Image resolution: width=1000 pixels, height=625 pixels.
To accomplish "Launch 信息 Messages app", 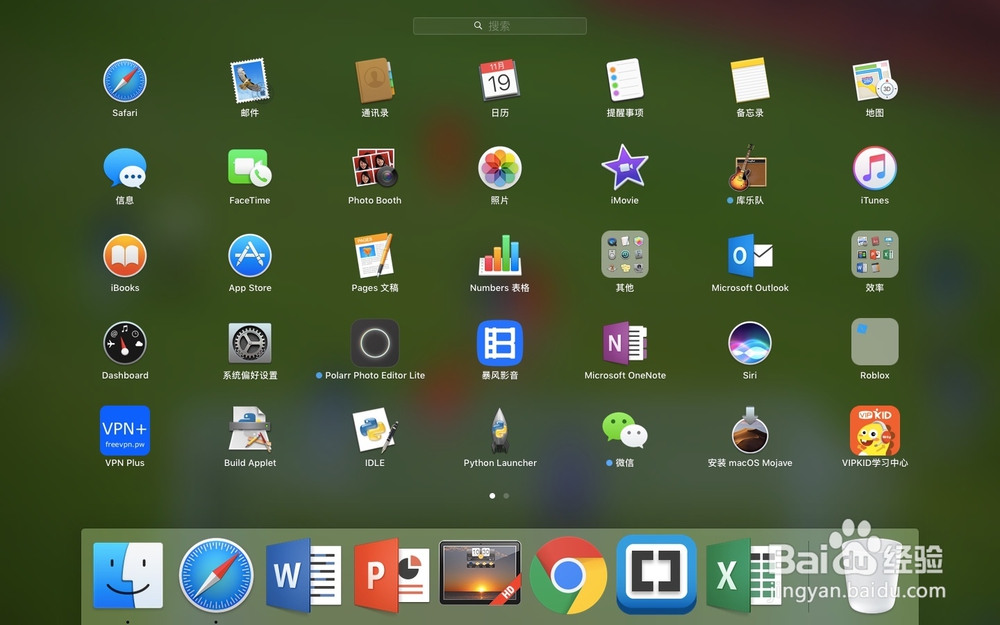I will [125, 168].
